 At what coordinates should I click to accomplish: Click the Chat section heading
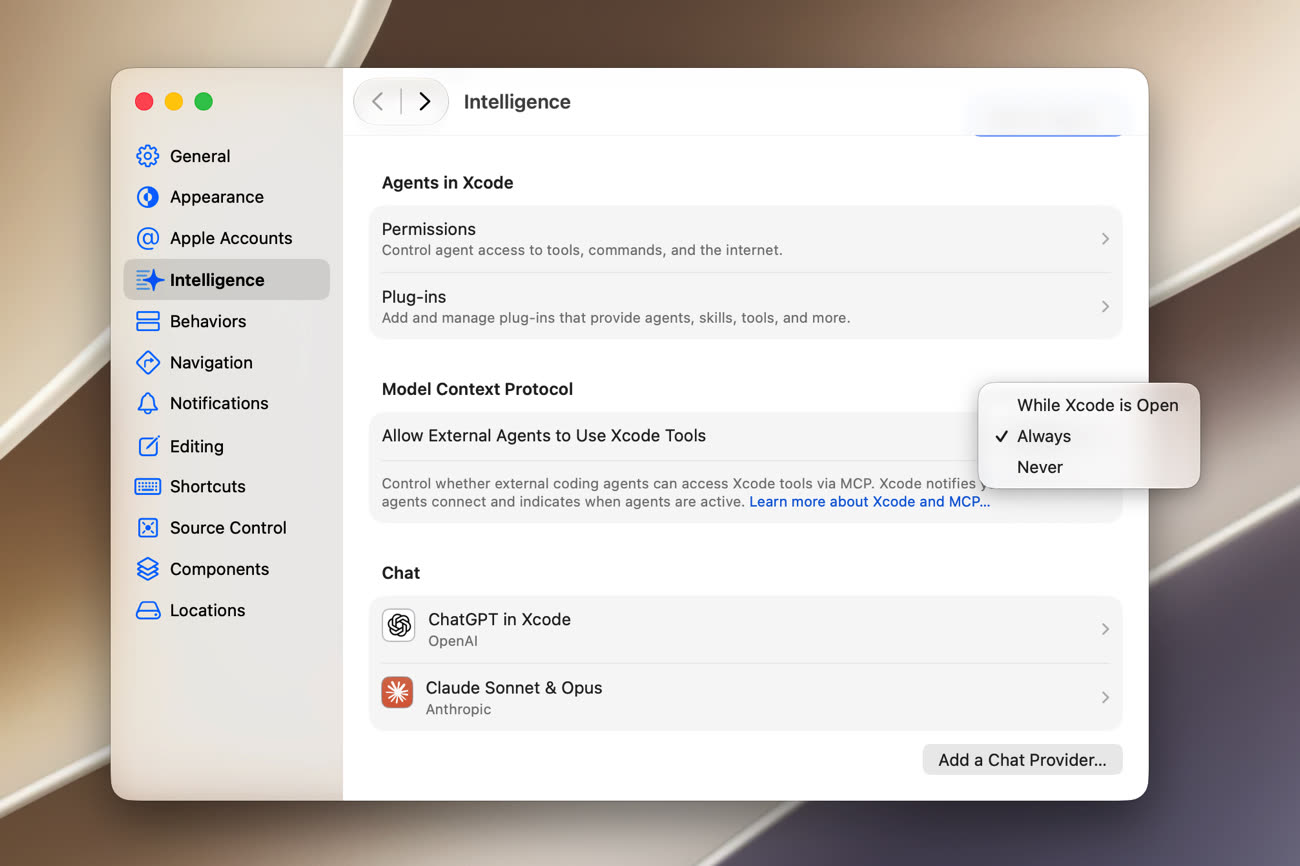pos(401,573)
